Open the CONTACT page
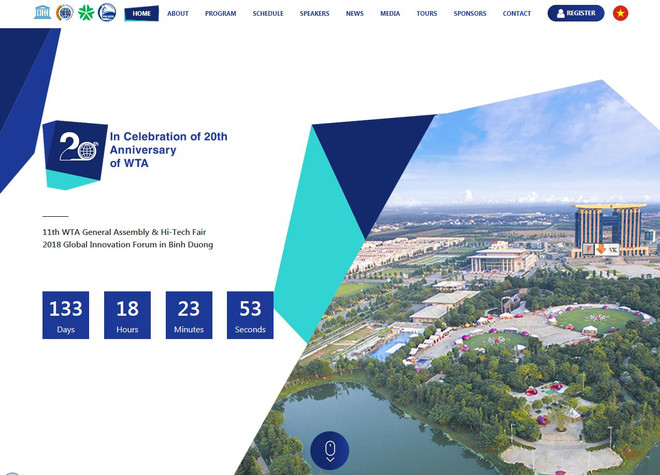 517,14
